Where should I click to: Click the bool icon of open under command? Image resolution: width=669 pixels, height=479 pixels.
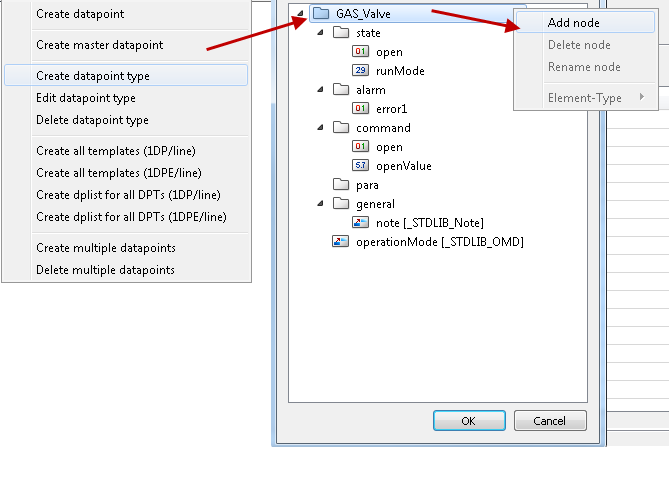tap(361, 147)
